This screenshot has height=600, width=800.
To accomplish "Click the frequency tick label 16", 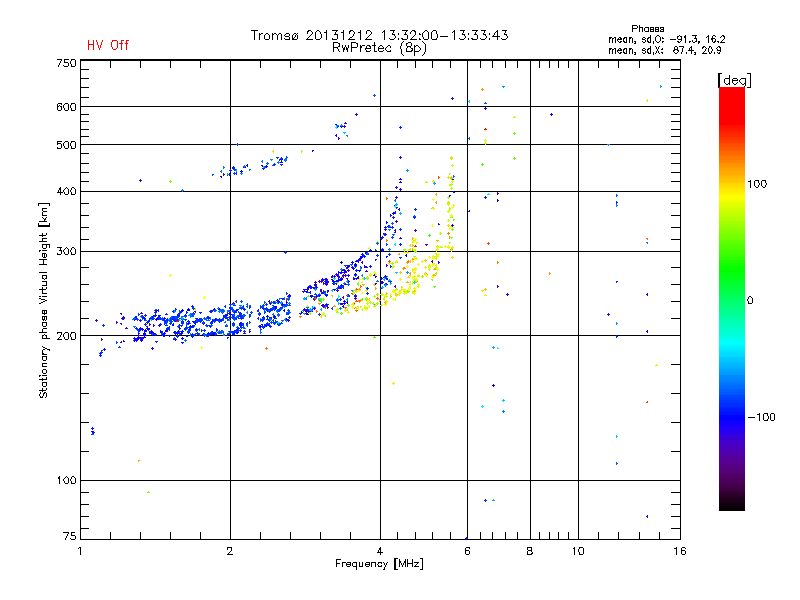I will click(680, 551).
